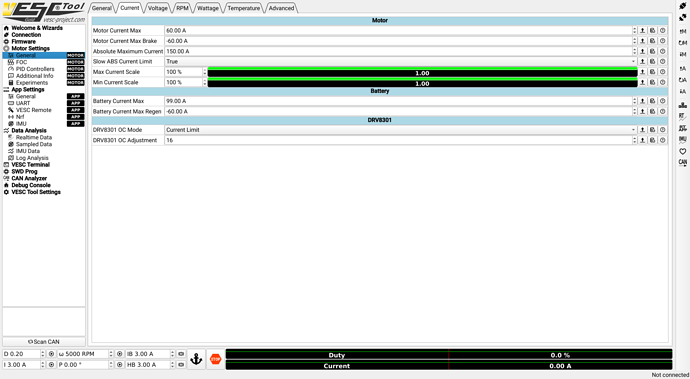The width and height of the screenshot is (690, 379).
Task: Click the heartbeat heart icon
Action: [683, 151]
